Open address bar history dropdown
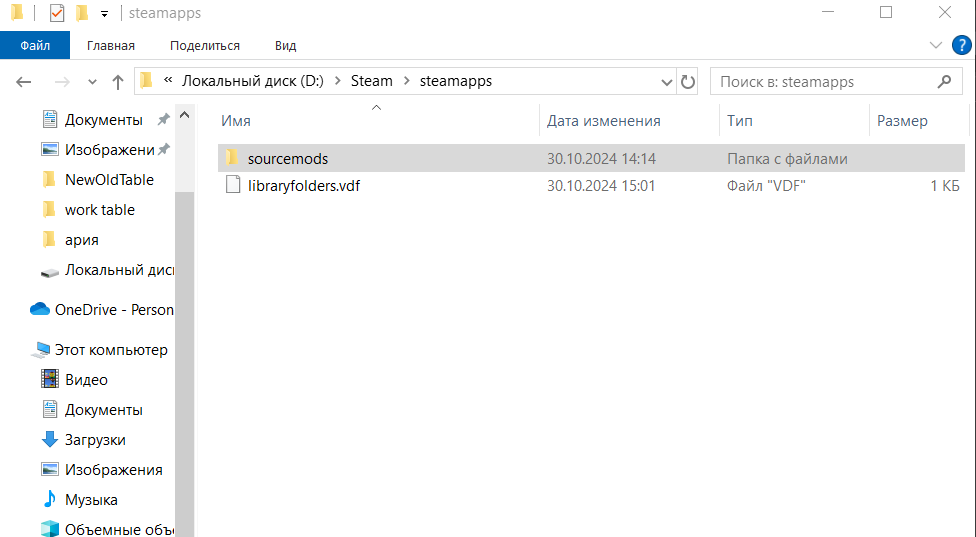This screenshot has height=537, width=976. 667,82
